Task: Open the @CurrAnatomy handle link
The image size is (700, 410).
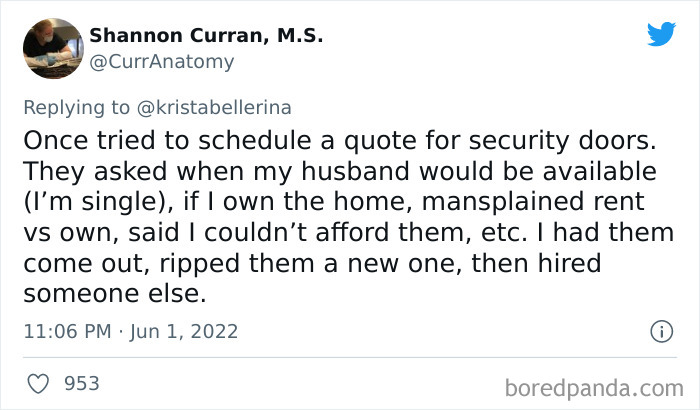Action: pyautogui.click(x=162, y=62)
